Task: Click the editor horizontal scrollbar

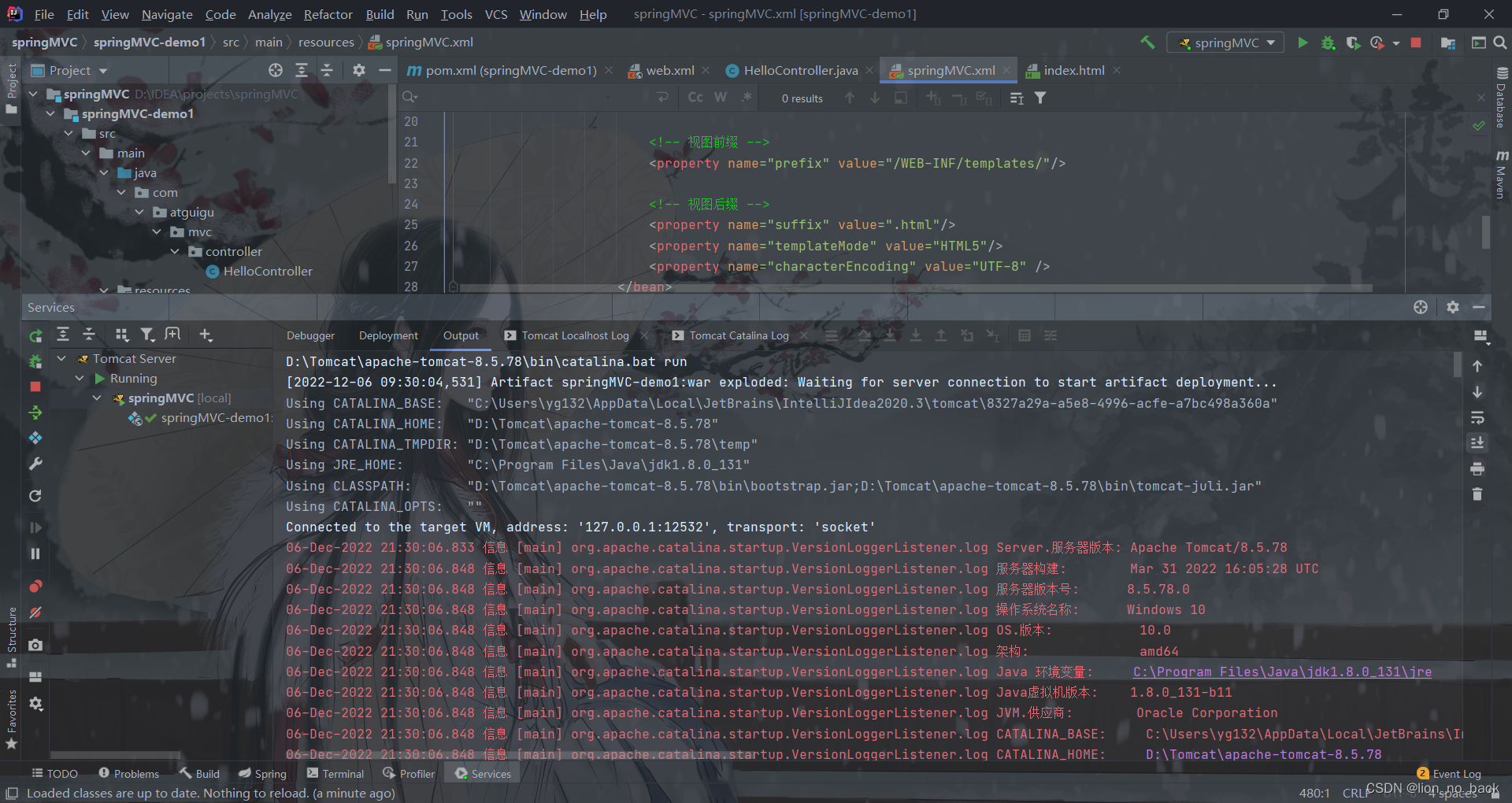Action: [x=916, y=288]
